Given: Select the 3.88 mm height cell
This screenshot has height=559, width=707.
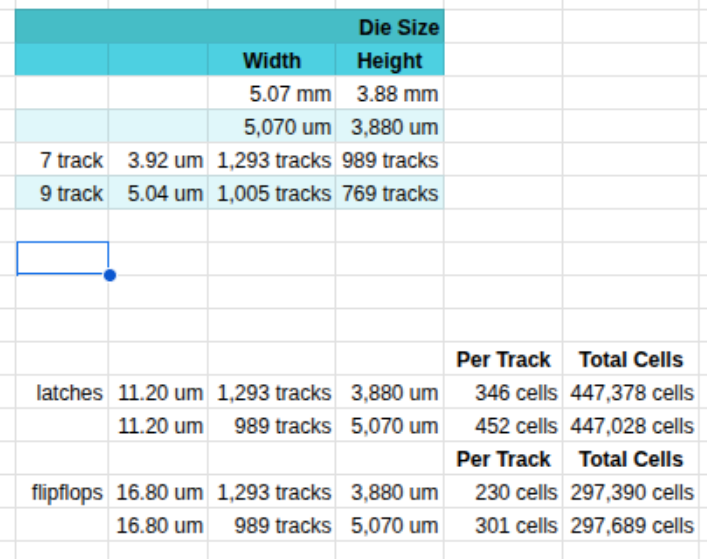Looking at the screenshot, I should click(x=390, y=93).
